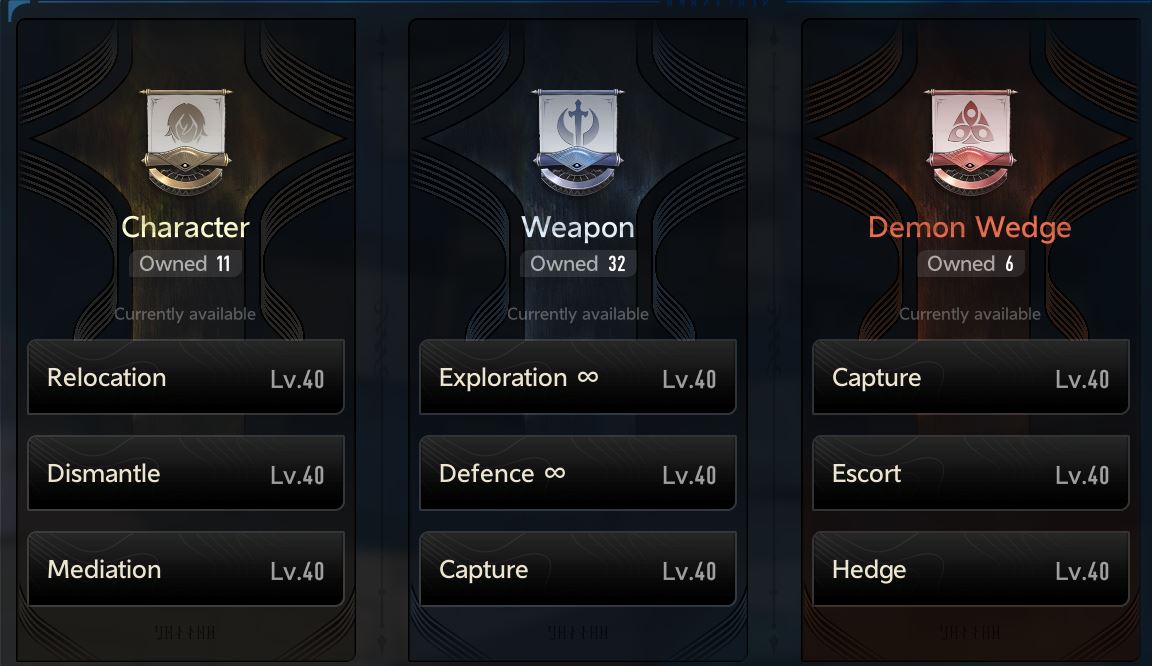Click the Character column title
Screen dimensions: 1152x666
point(185,227)
